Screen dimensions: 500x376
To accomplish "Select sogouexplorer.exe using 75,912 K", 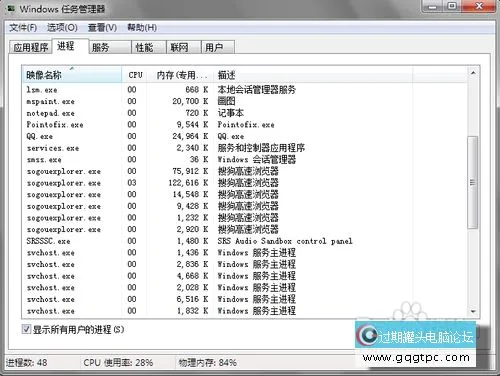I will [244, 171].
